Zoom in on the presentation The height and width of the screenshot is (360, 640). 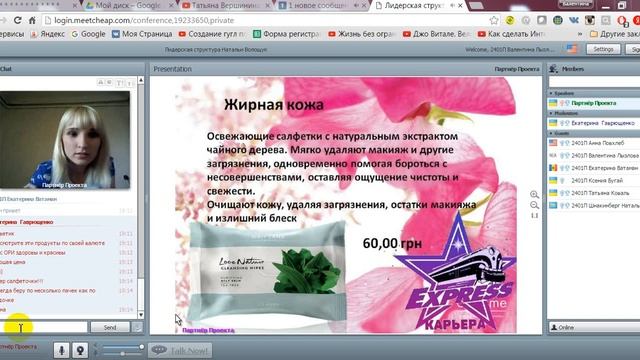click(534, 195)
